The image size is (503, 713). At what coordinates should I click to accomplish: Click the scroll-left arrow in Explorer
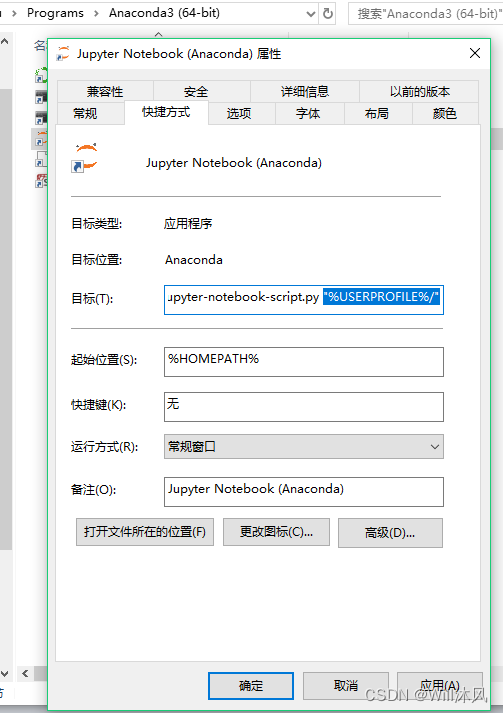[x=25, y=673]
